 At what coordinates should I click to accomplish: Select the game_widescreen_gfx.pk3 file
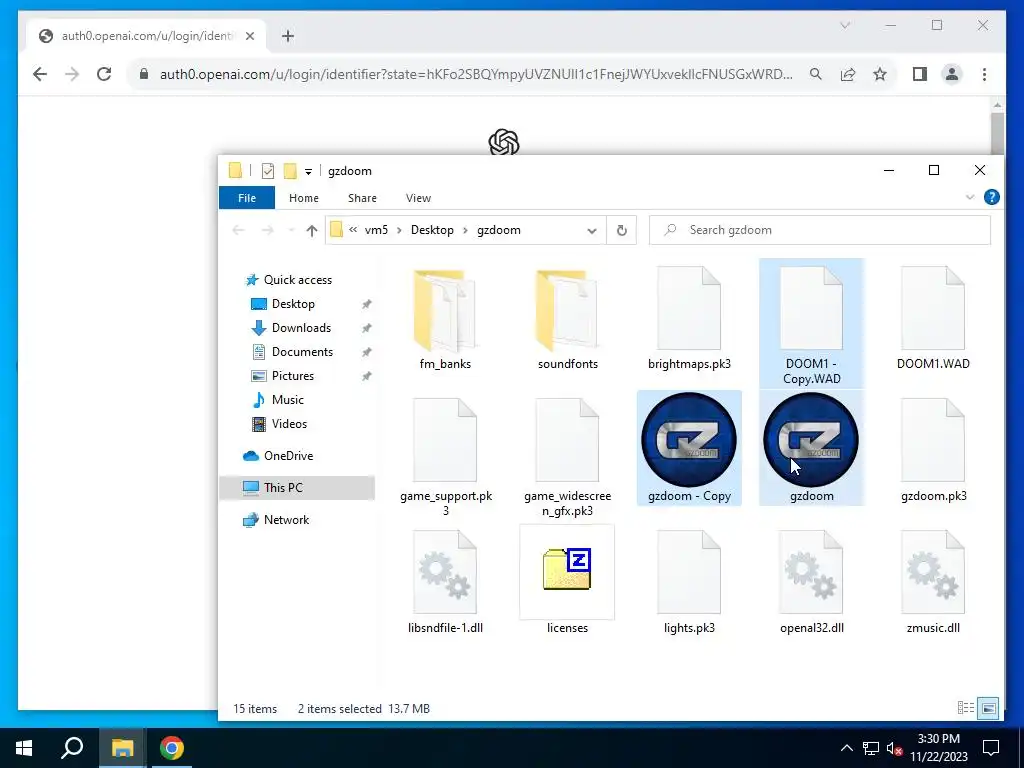tap(567, 456)
